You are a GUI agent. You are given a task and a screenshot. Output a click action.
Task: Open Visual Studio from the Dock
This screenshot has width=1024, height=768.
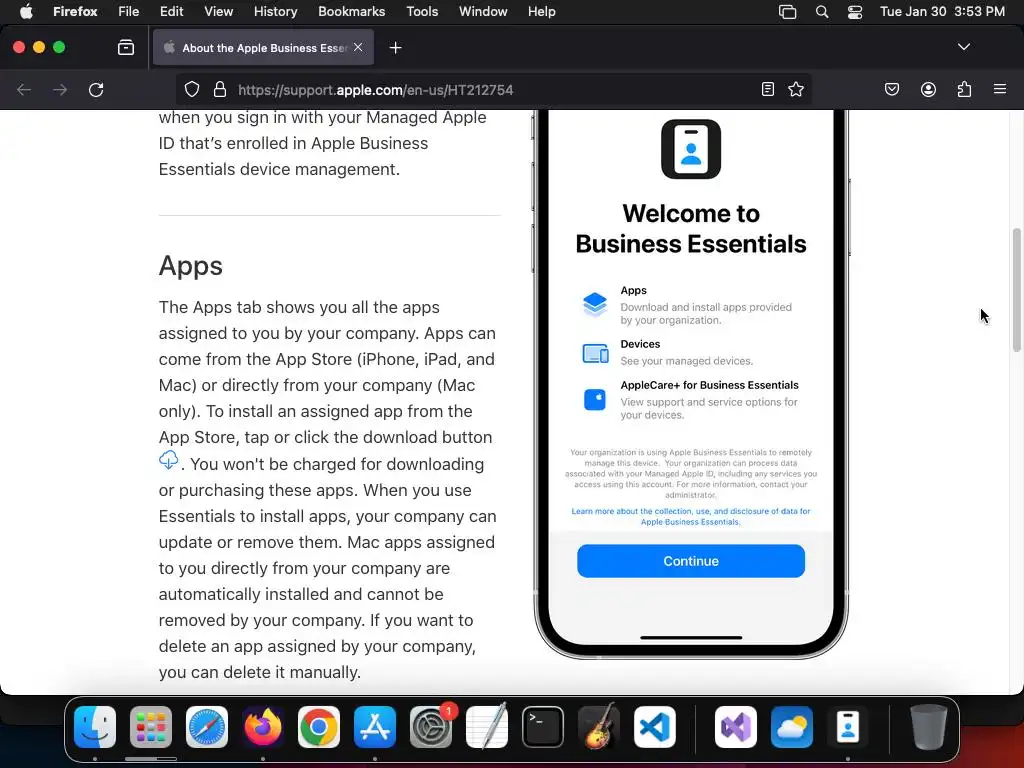click(736, 727)
